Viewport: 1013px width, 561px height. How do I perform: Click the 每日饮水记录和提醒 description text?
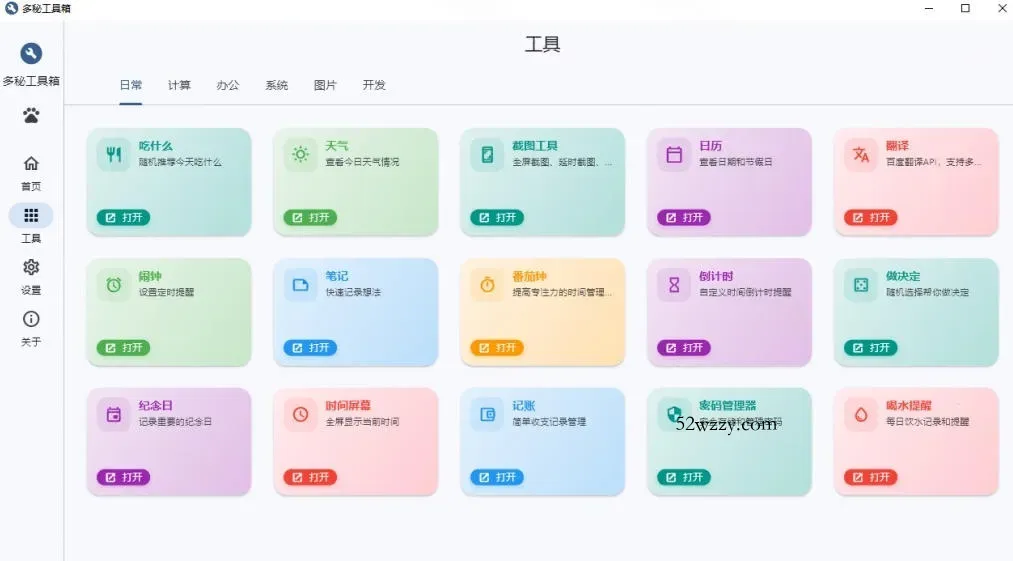click(927, 421)
